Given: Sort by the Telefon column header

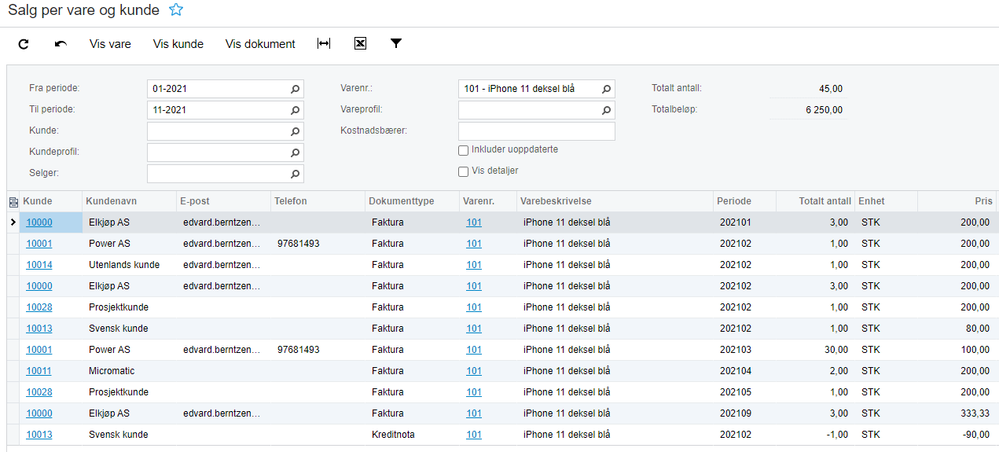Looking at the screenshot, I should [x=317, y=201].
